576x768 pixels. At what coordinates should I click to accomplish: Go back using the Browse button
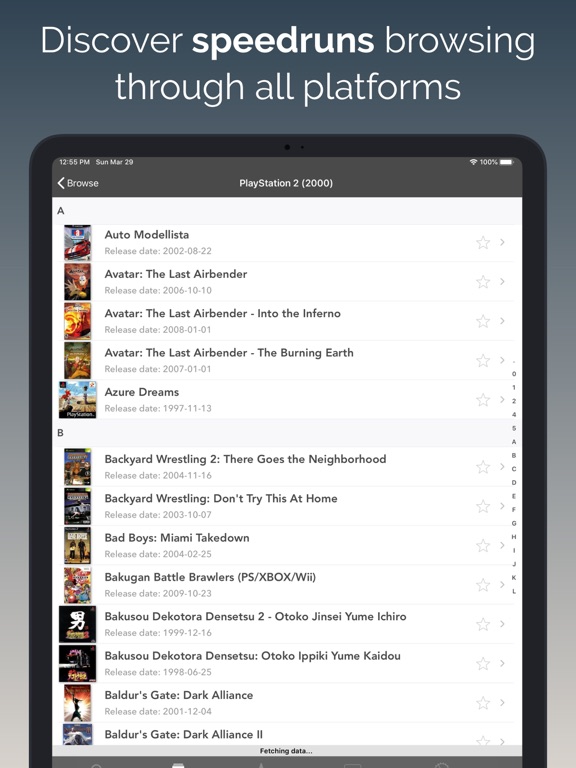pos(78,183)
